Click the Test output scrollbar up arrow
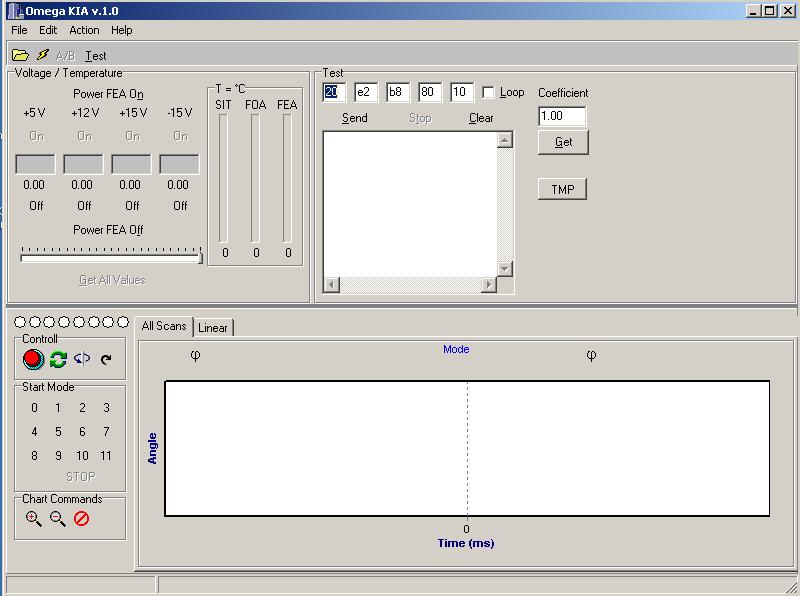 (x=505, y=140)
